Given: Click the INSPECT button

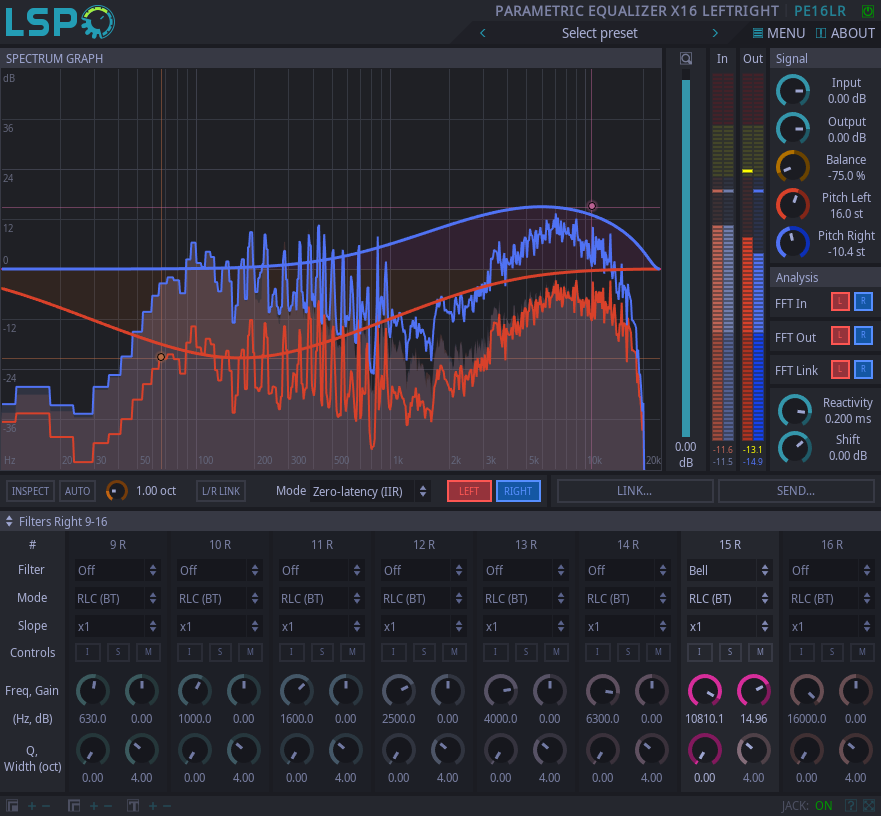Looking at the screenshot, I should 30,491.
